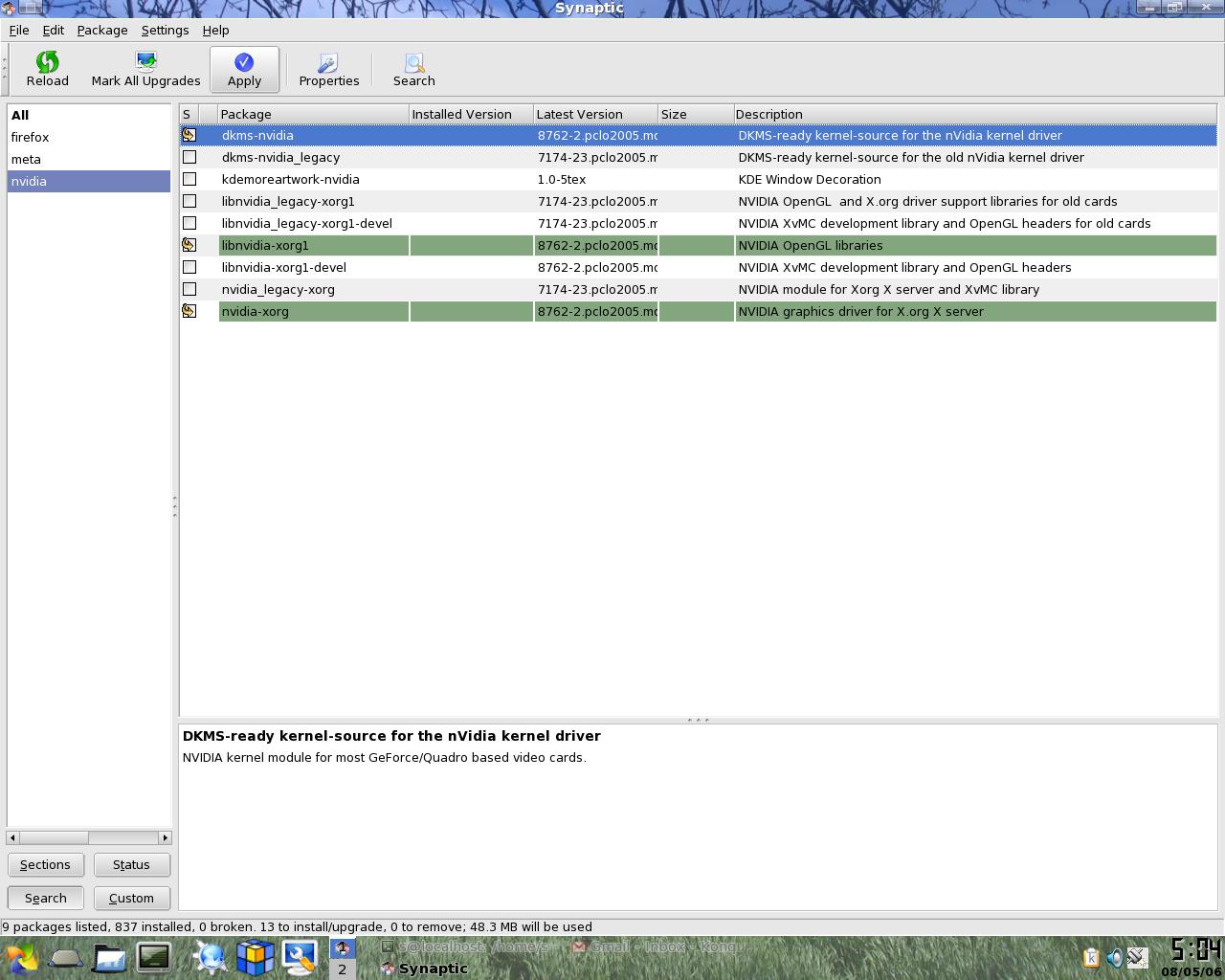The width and height of the screenshot is (1225, 980).
Task: Sort by the Description column header
Action: click(x=975, y=114)
